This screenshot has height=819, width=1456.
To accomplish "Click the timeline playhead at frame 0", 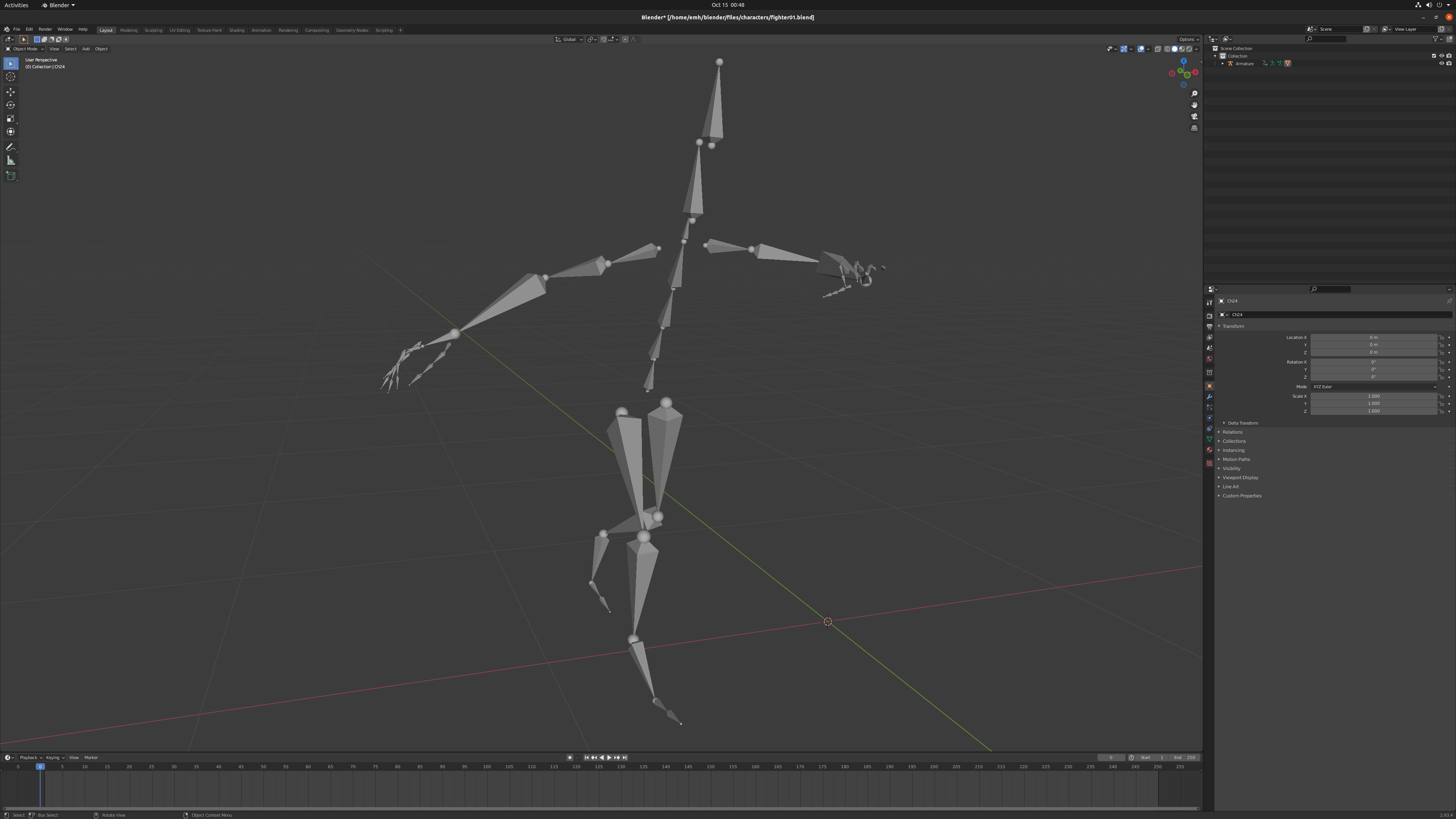I will pyautogui.click(x=40, y=767).
